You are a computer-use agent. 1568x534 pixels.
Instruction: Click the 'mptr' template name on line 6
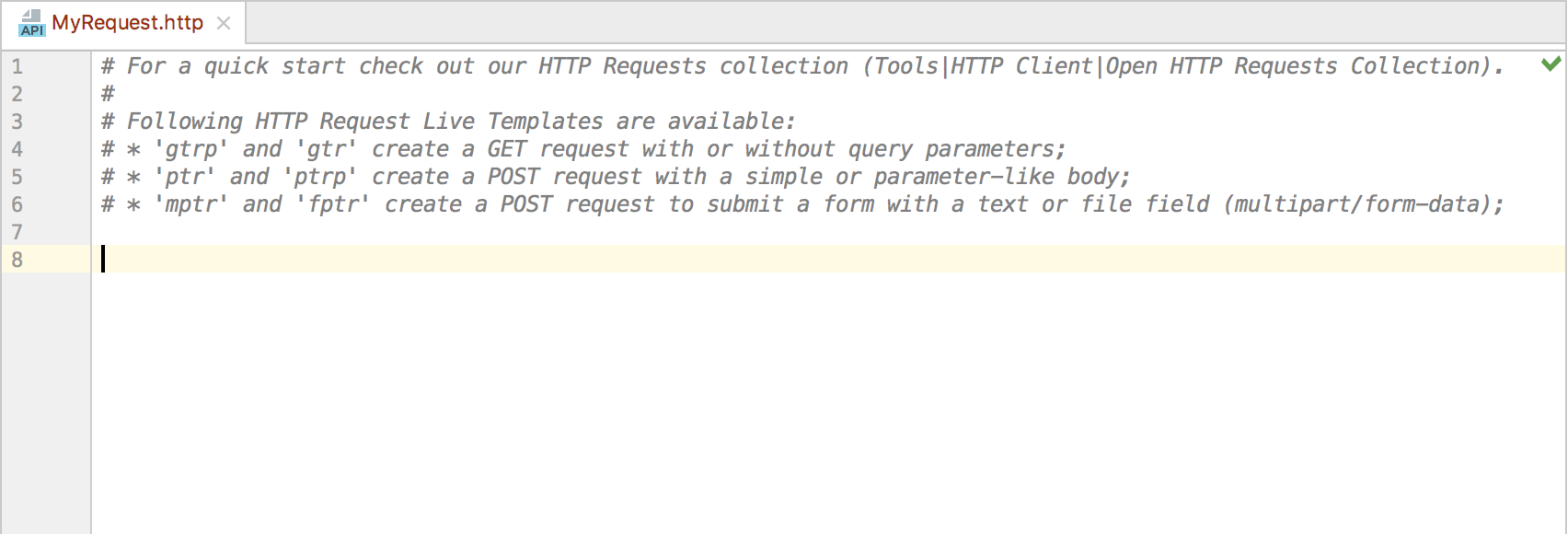click(190, 204)
